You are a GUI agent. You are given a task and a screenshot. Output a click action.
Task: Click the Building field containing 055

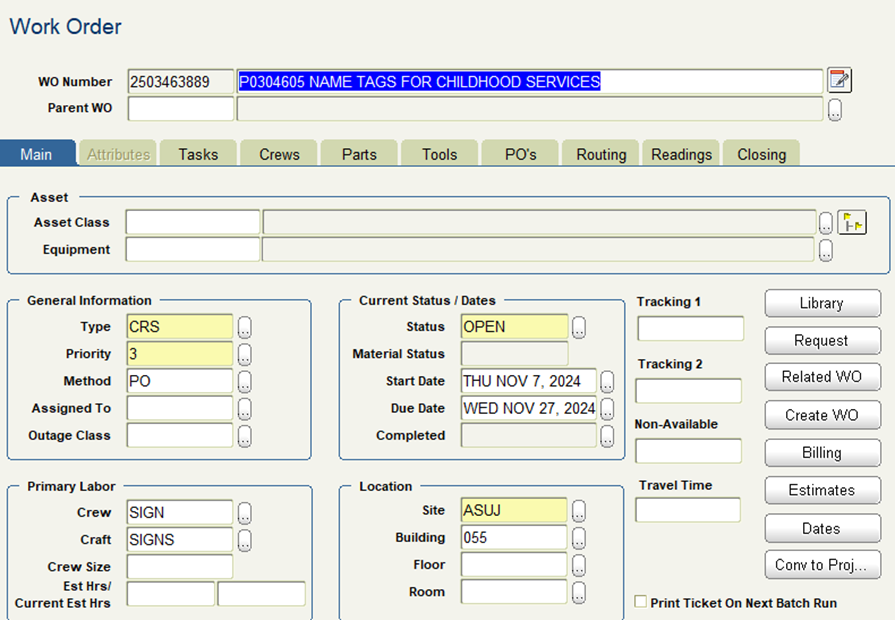click(x=514, y=537)
